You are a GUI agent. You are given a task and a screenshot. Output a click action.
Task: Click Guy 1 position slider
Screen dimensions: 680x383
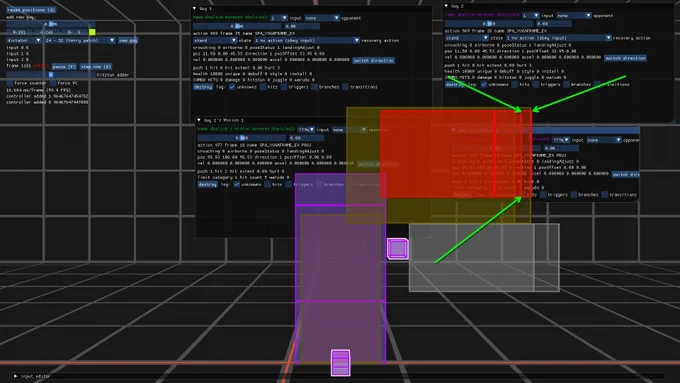click(237, 26)
